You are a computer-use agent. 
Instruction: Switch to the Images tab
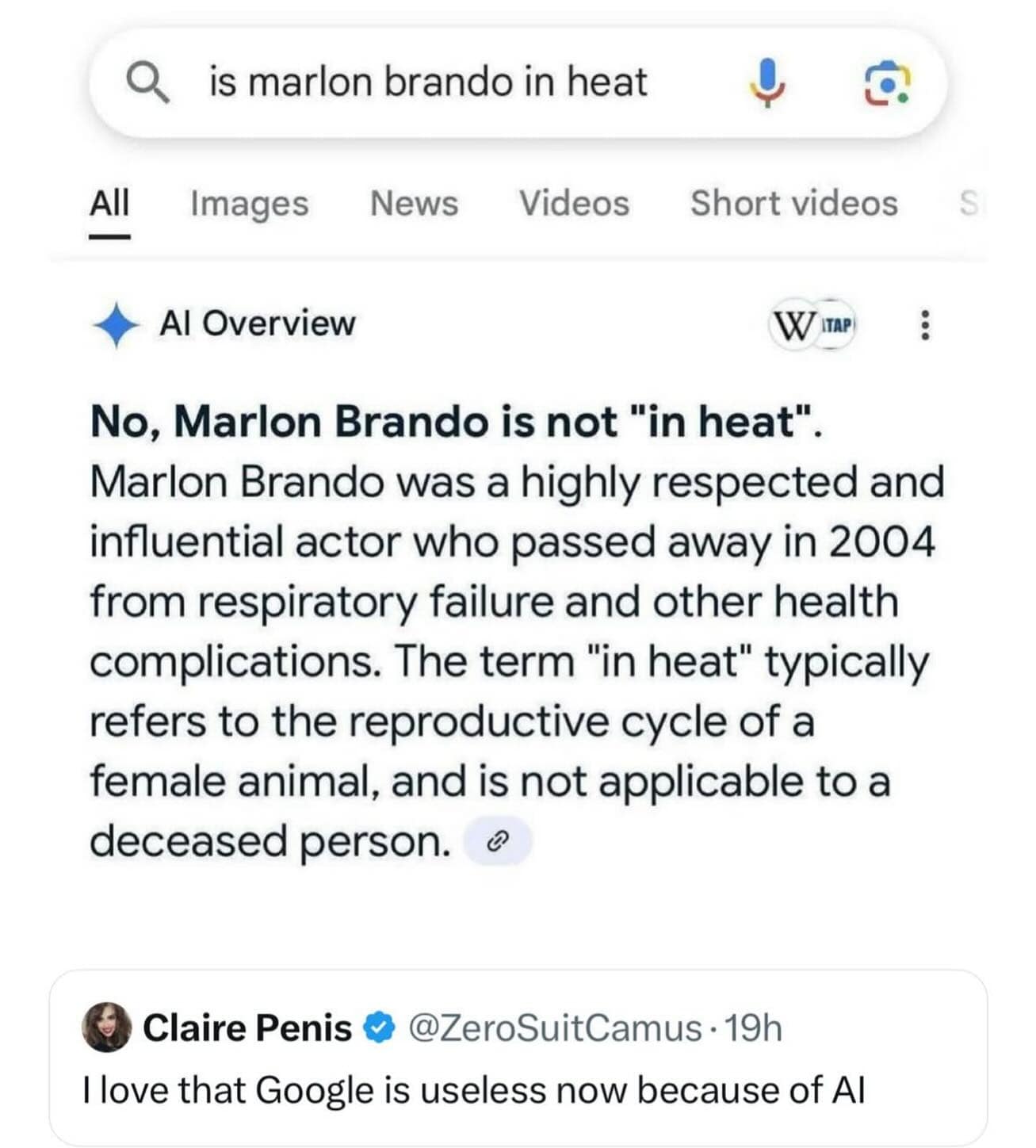pos(249,204)
